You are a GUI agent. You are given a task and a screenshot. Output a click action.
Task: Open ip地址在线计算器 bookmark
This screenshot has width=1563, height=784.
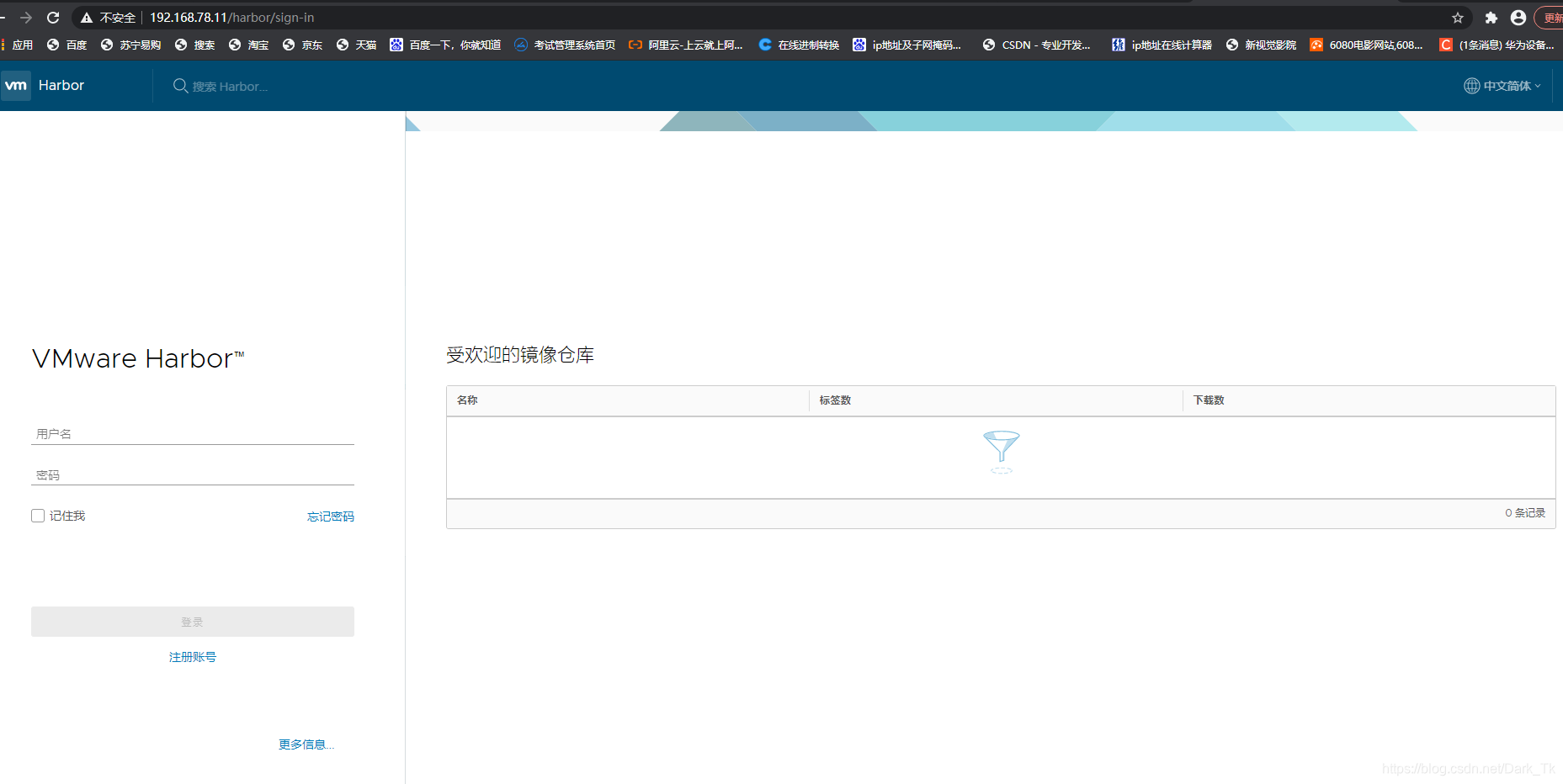[1162, 45]
